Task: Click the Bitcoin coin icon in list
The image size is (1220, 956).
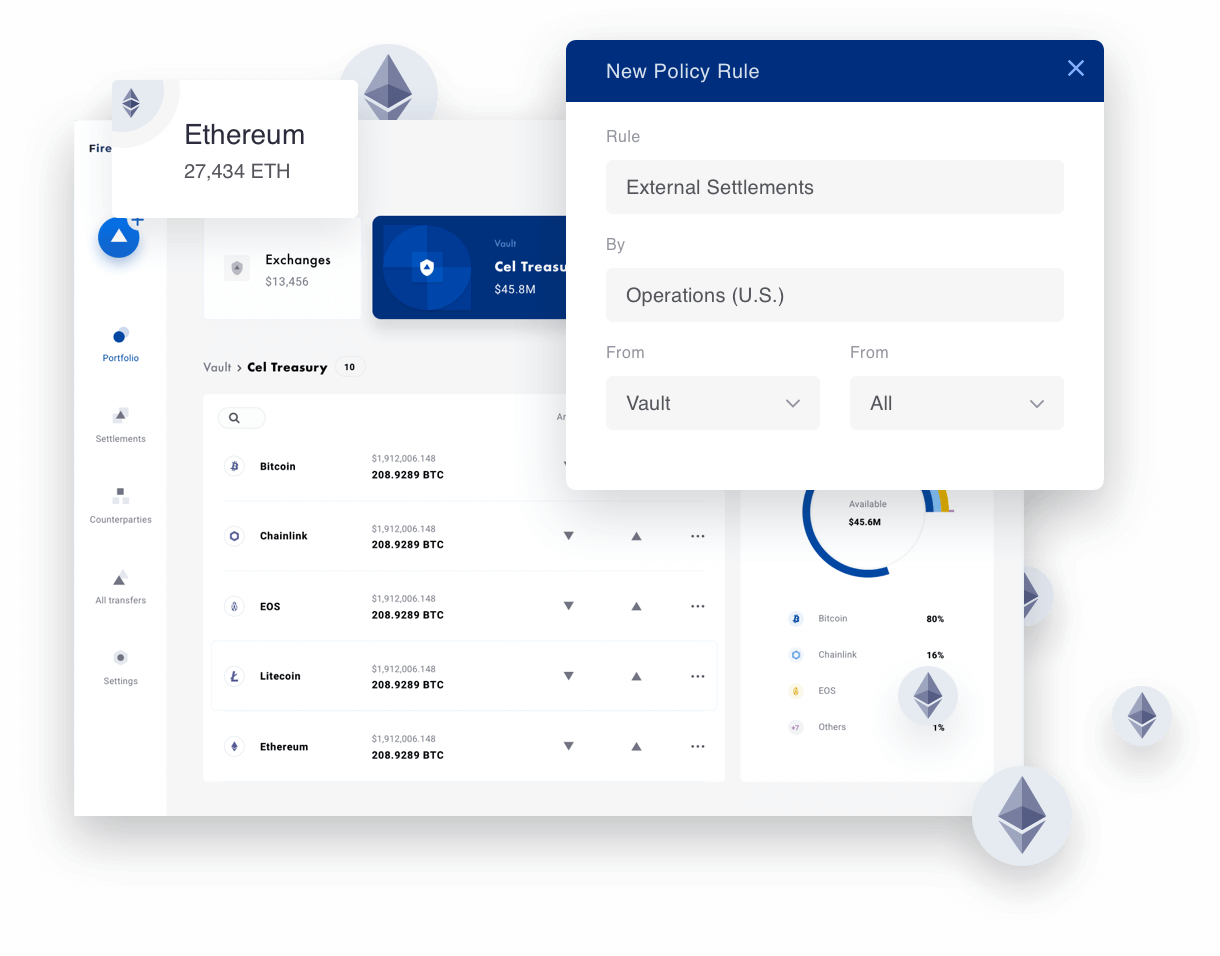Action: point(235,466)
